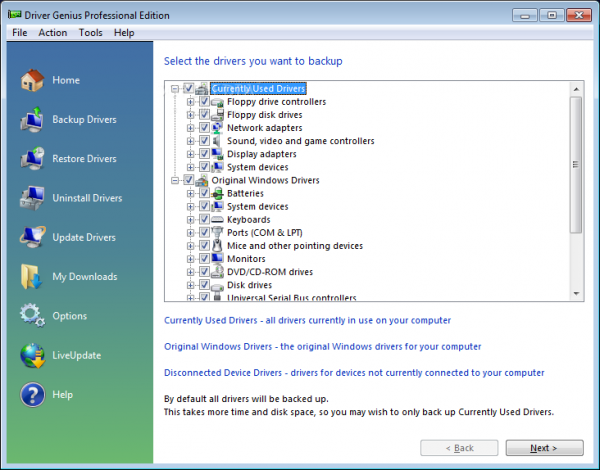This screenshot has width=600, height=470.
Task: Click the Disk drives device icon
Action: [217, 285]
